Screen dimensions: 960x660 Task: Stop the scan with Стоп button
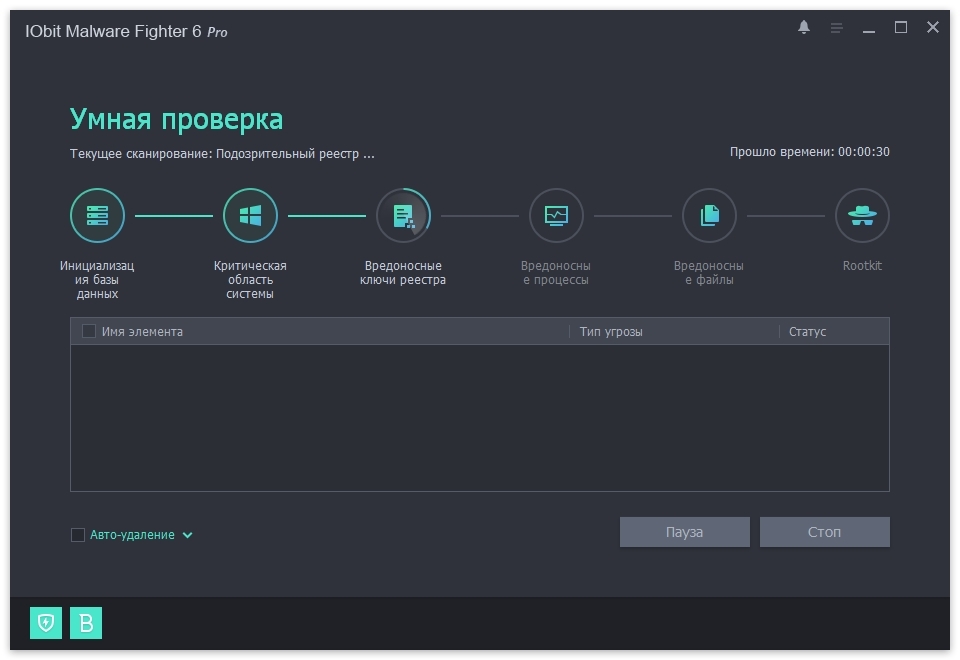tap(824, 532)
